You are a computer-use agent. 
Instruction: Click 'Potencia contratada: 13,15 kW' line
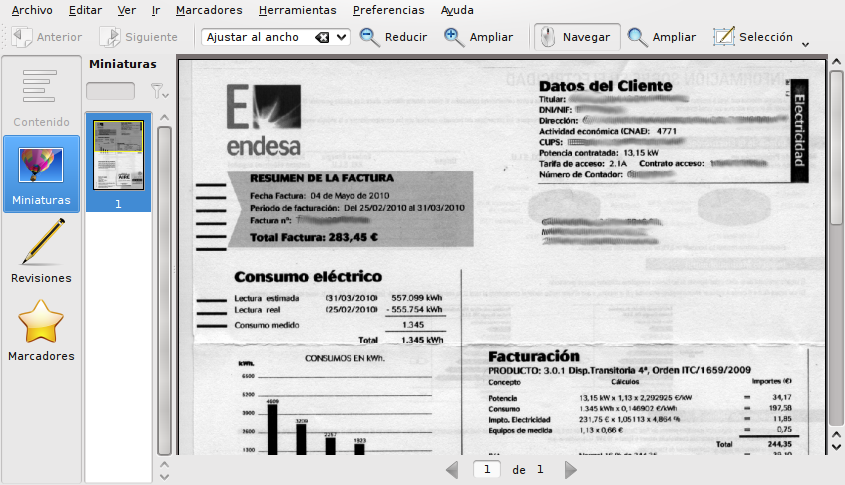click(x=599, y=153)
